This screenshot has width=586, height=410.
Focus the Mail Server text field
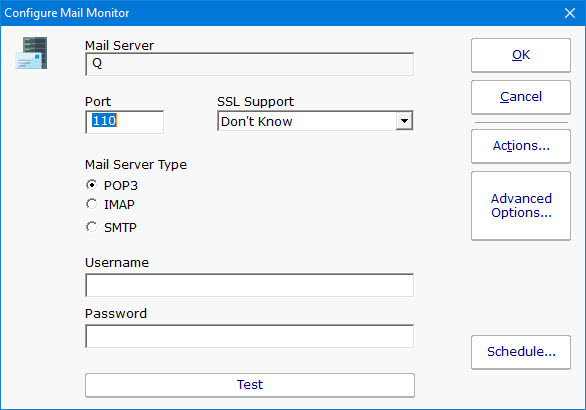(x=249, y=64)
